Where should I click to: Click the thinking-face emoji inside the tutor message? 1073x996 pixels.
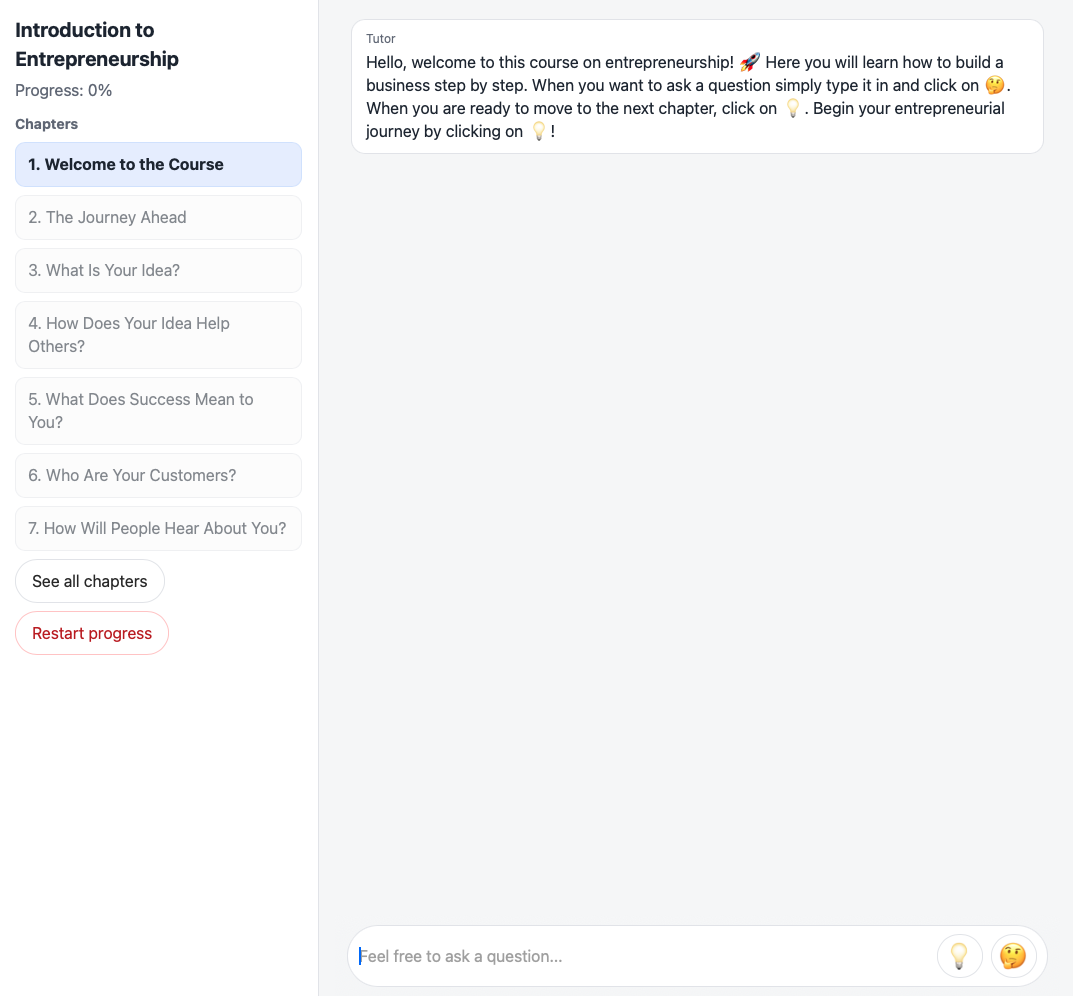(x=994, y=86)
